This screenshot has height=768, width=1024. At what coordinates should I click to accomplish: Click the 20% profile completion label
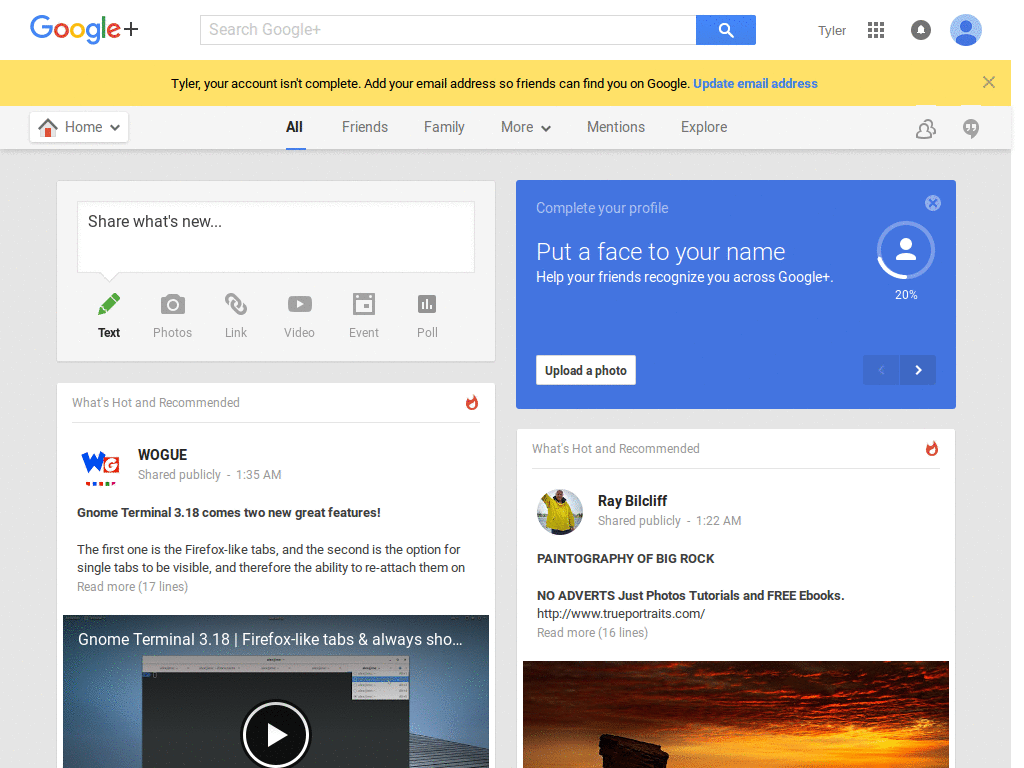click(906, 295)
